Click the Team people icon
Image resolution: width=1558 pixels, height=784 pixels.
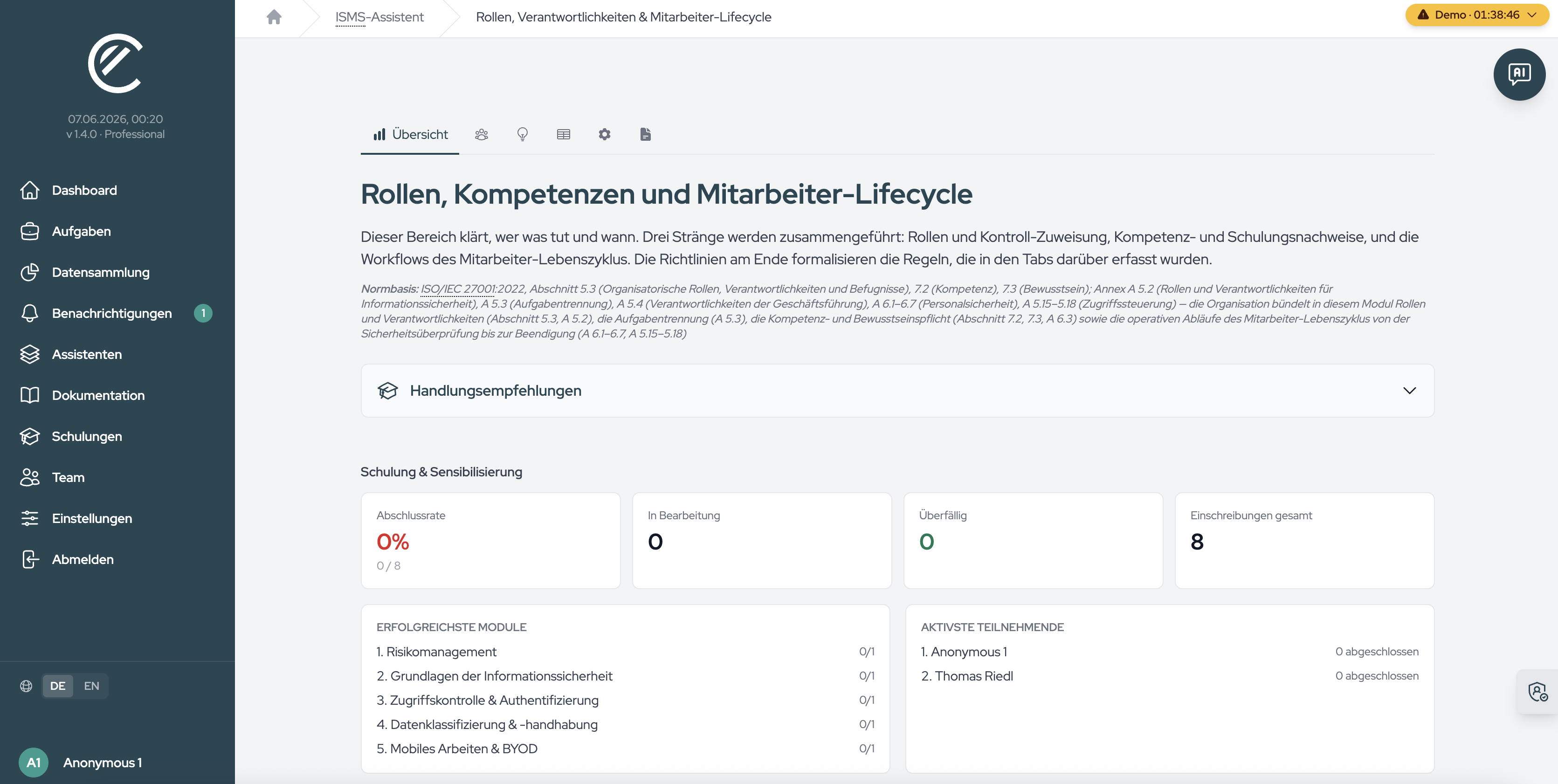pyautogui.click(x=30, y=477)
